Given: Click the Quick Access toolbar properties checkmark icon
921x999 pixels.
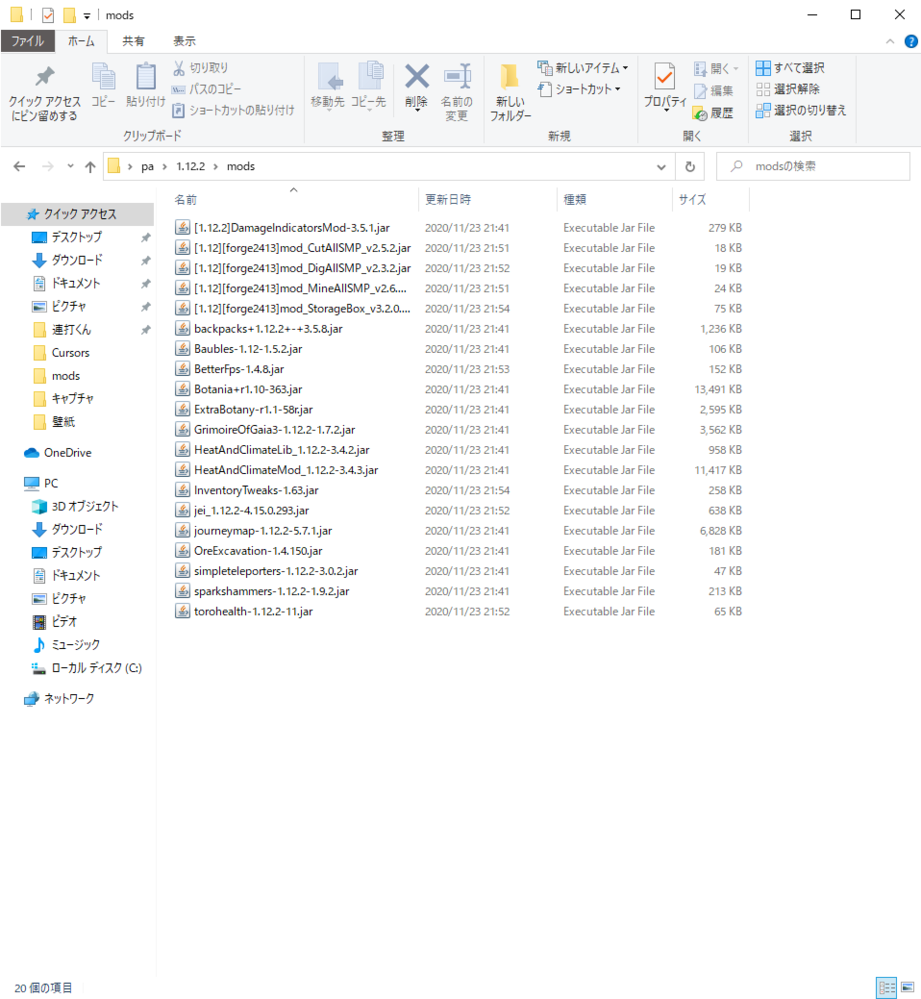Looking at the screenshot, I should 48,15.
